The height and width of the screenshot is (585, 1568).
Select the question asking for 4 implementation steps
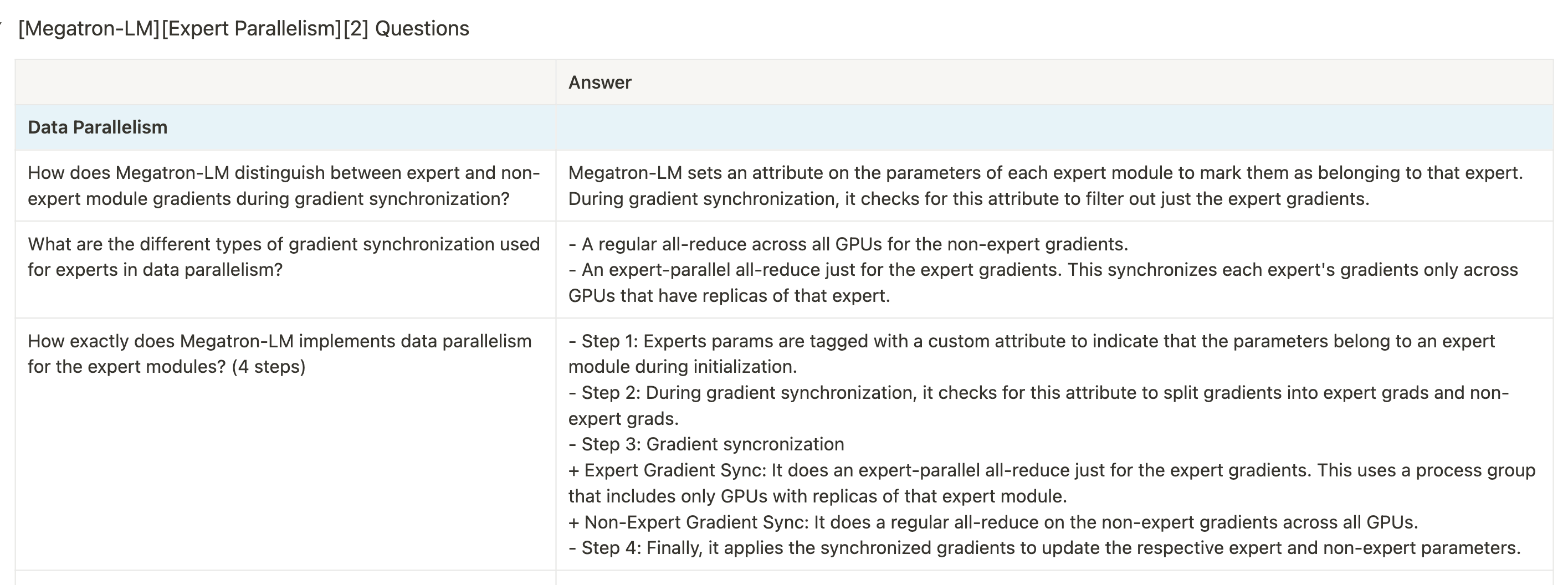coord(279,353)
